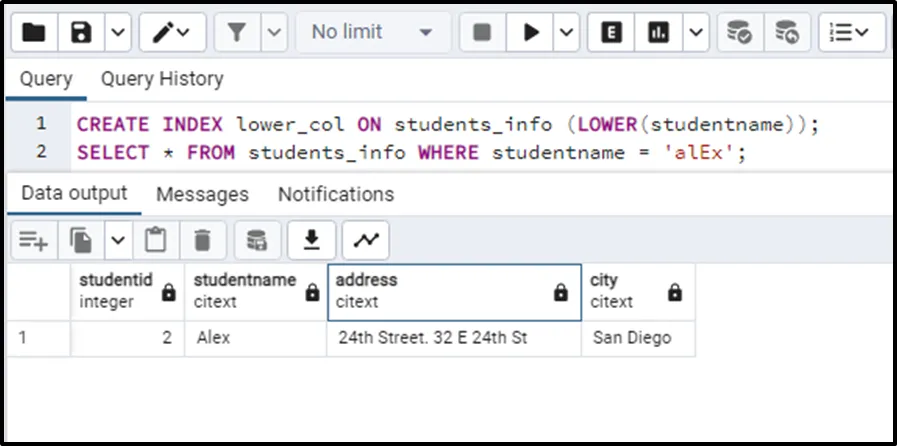Click the Paste rows clipboard icon
The height and width of the screenshot is (446, 897).
click(x=155, y=240)
